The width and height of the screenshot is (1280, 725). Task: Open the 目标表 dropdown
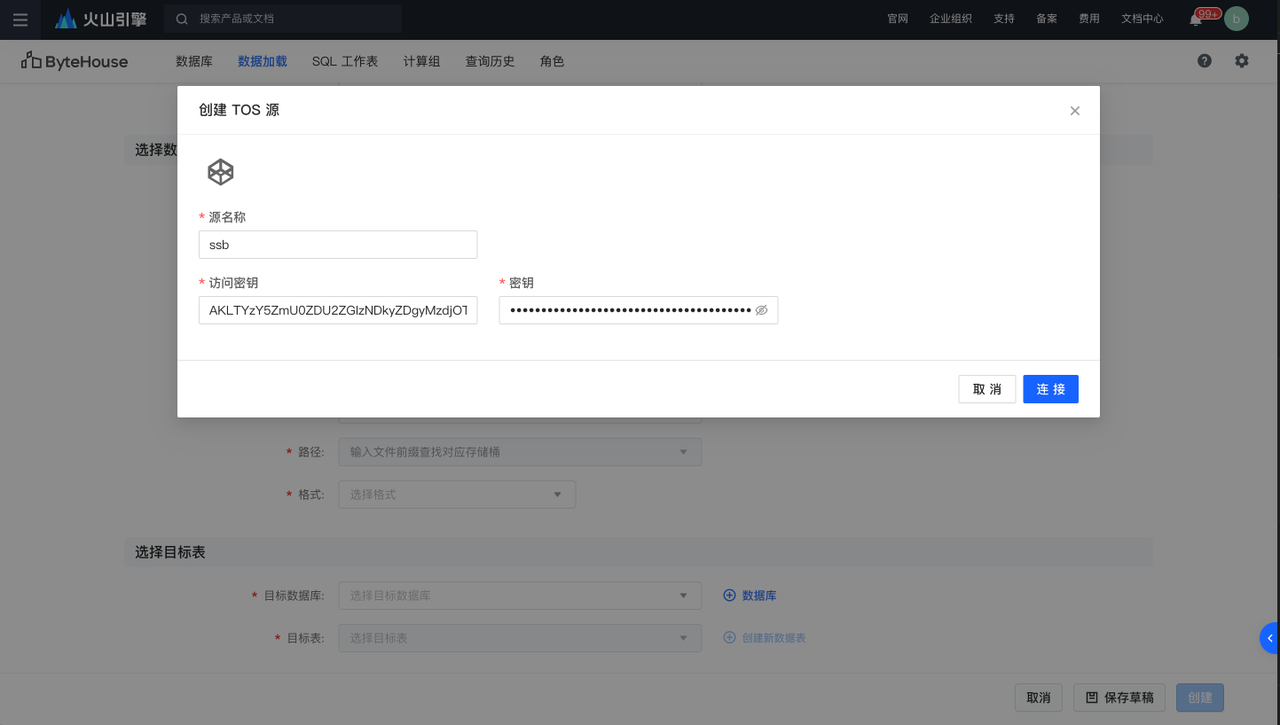520,637
